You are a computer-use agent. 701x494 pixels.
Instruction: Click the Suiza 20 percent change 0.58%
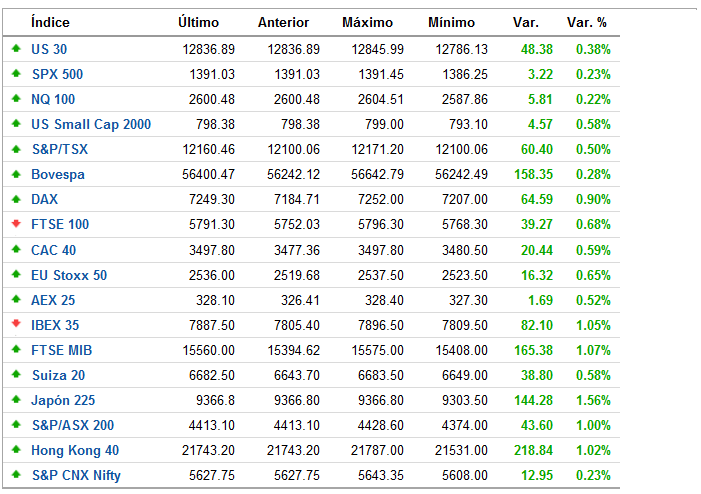(x=592, y=375)
